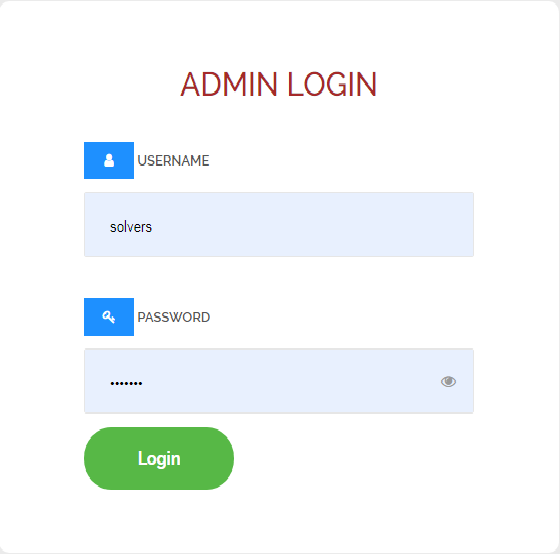Show the password with the eye icon
The image size is (560, 559).
tap(448, 381)
